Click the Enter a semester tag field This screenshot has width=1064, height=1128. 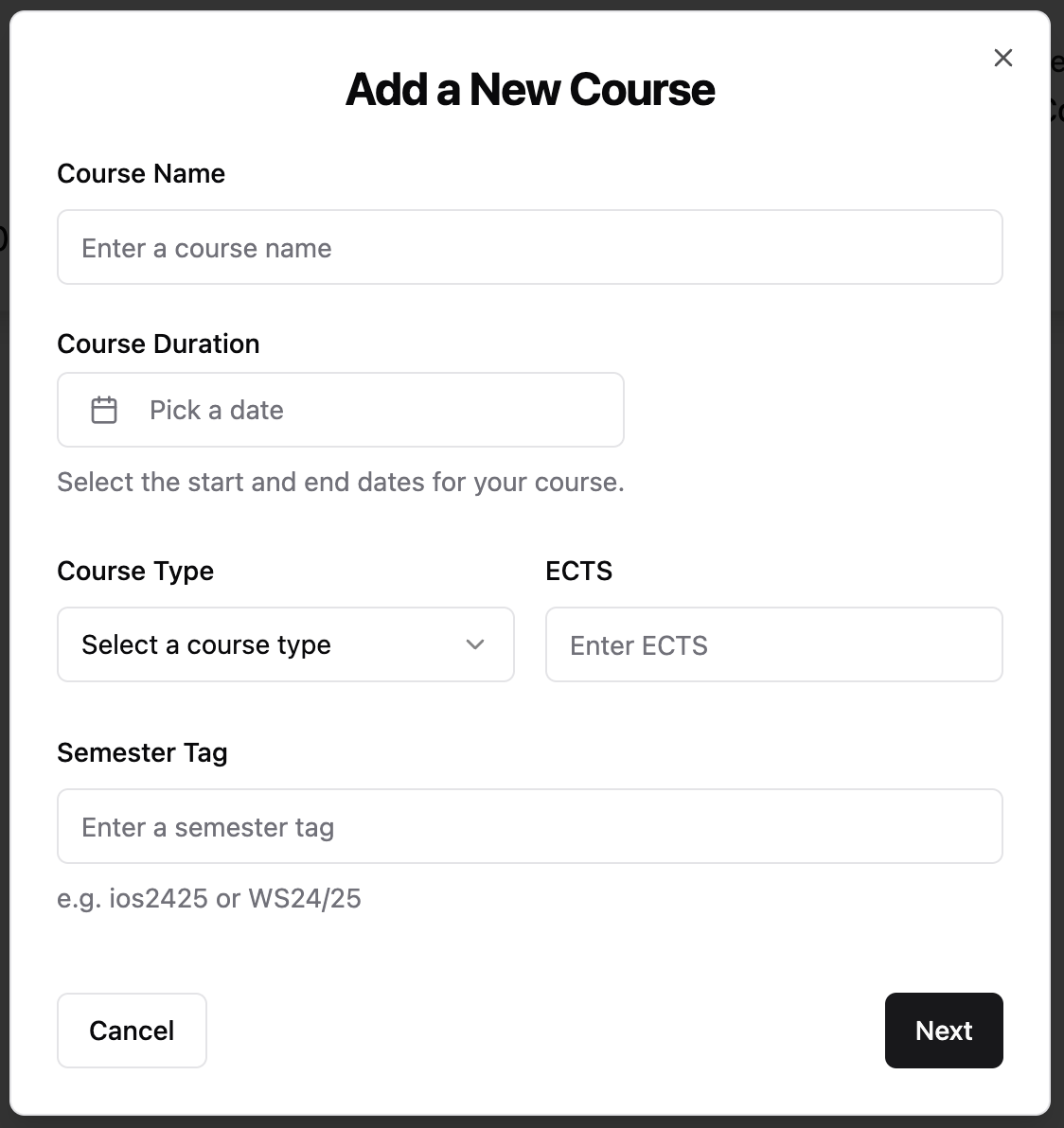coord(529,826)
